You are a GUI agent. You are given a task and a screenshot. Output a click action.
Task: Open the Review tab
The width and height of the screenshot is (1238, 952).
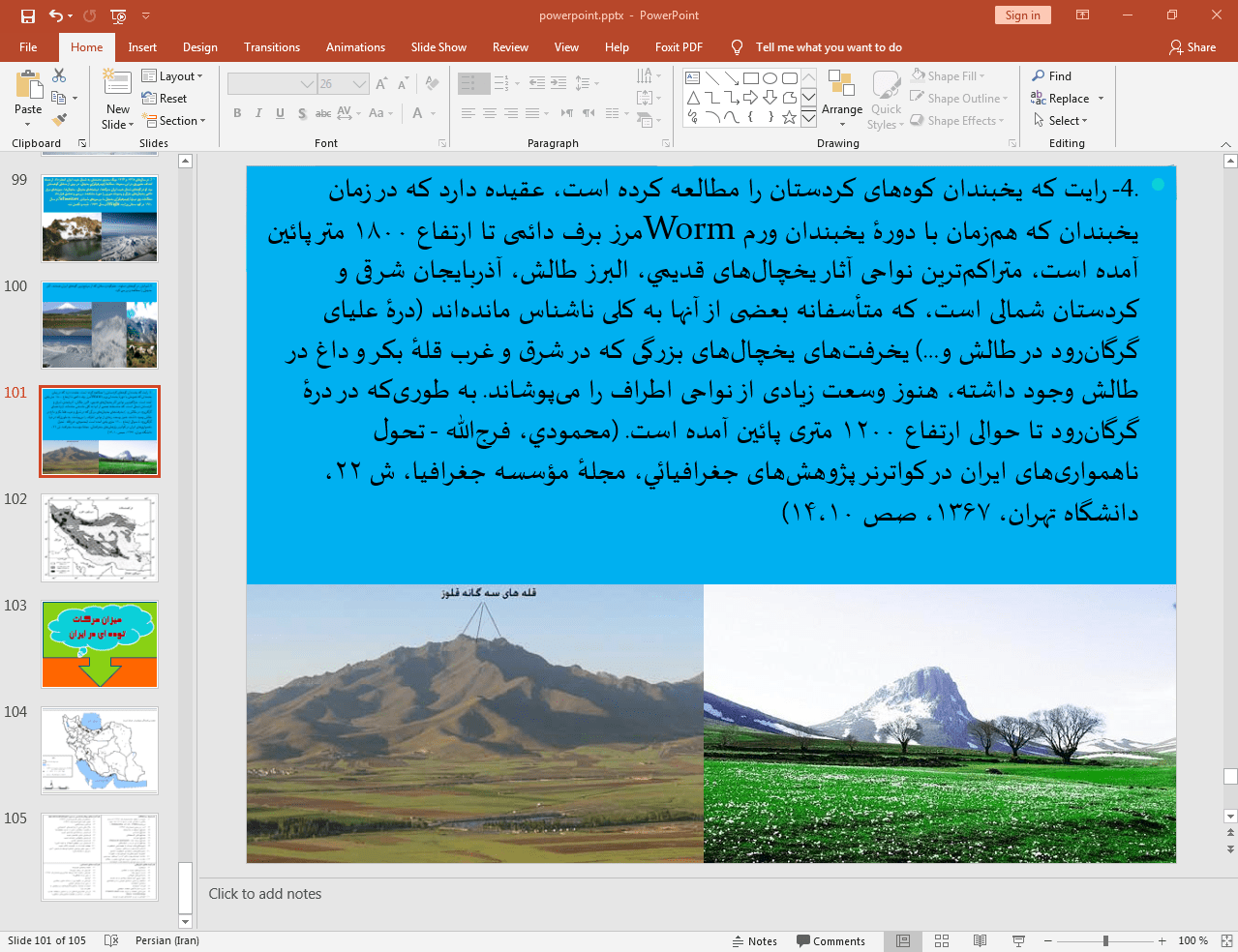tap(510, 47)
